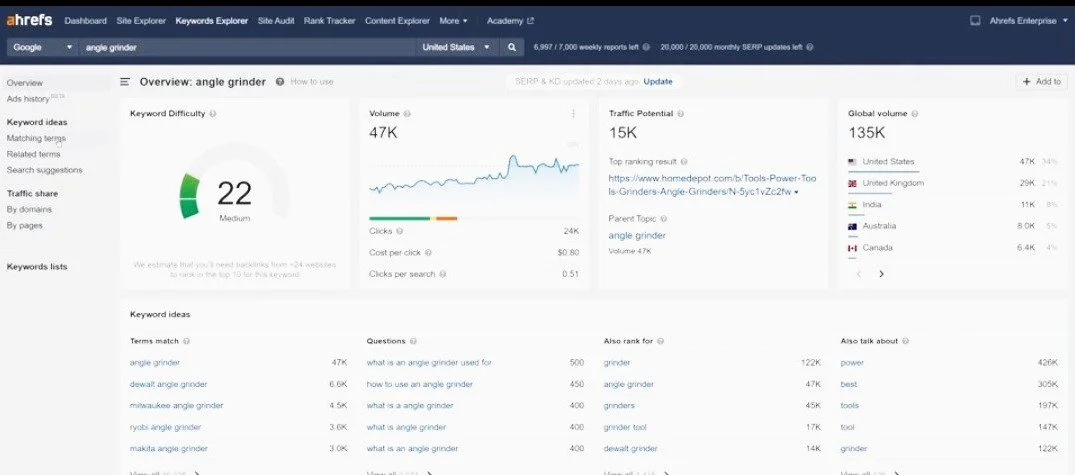
Task: Click info icon beside Terms match
Action: 186,341
